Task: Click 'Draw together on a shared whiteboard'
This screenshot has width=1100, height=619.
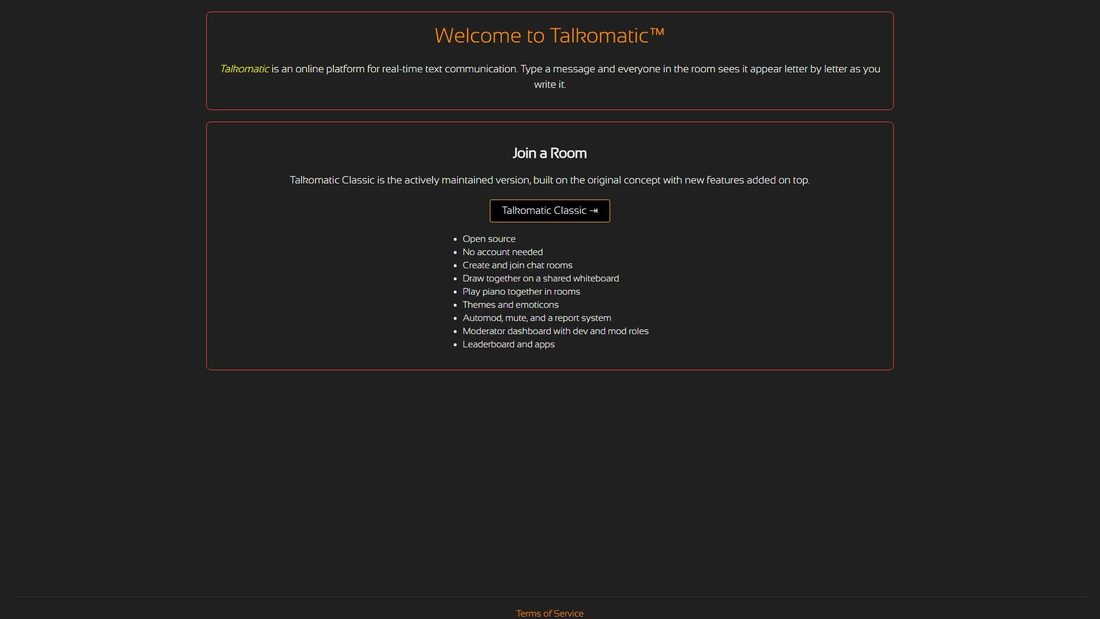Action: coord(540,279)
